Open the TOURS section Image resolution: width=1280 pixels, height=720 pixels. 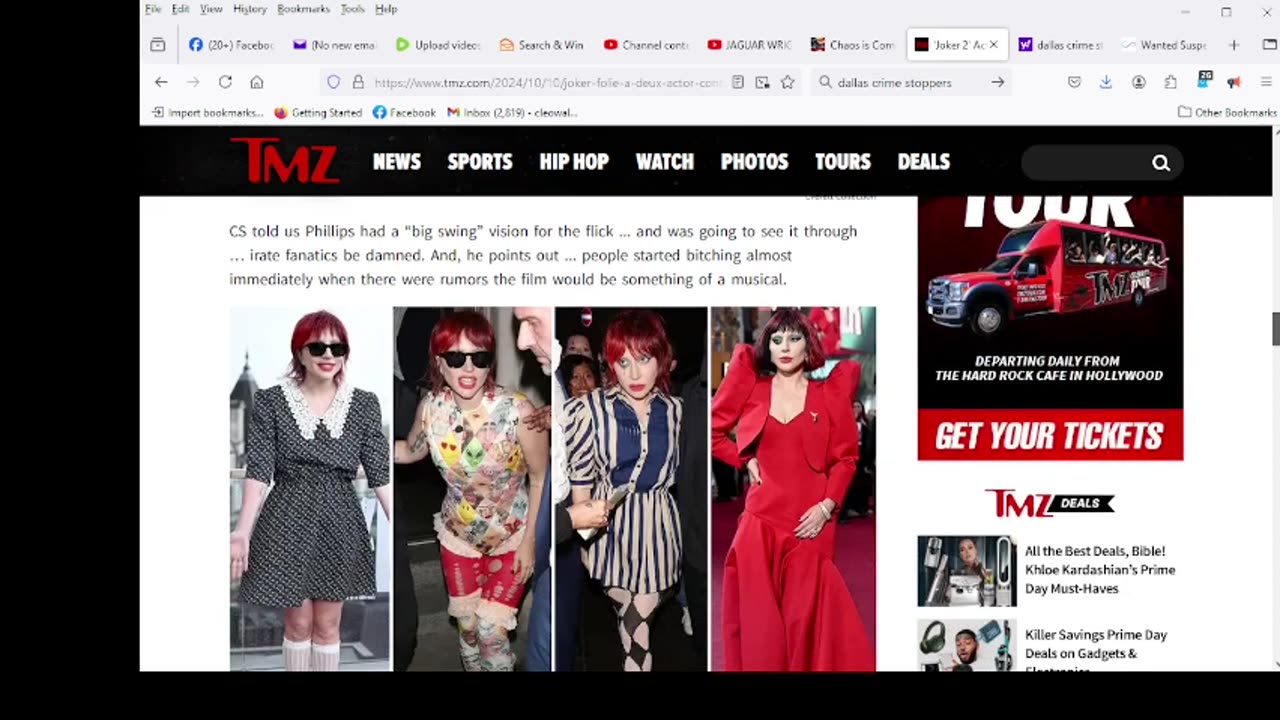pyautogui.click(x=843, y=161)
